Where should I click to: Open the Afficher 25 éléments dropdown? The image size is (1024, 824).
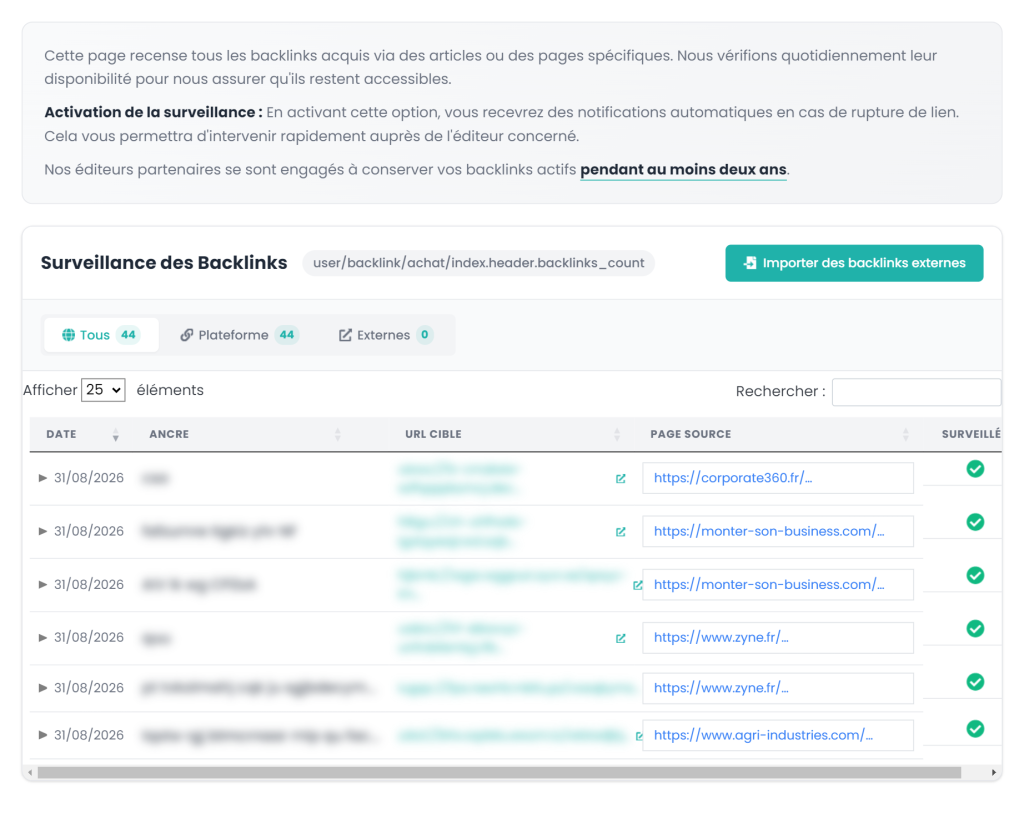click(x=103, y=390)
